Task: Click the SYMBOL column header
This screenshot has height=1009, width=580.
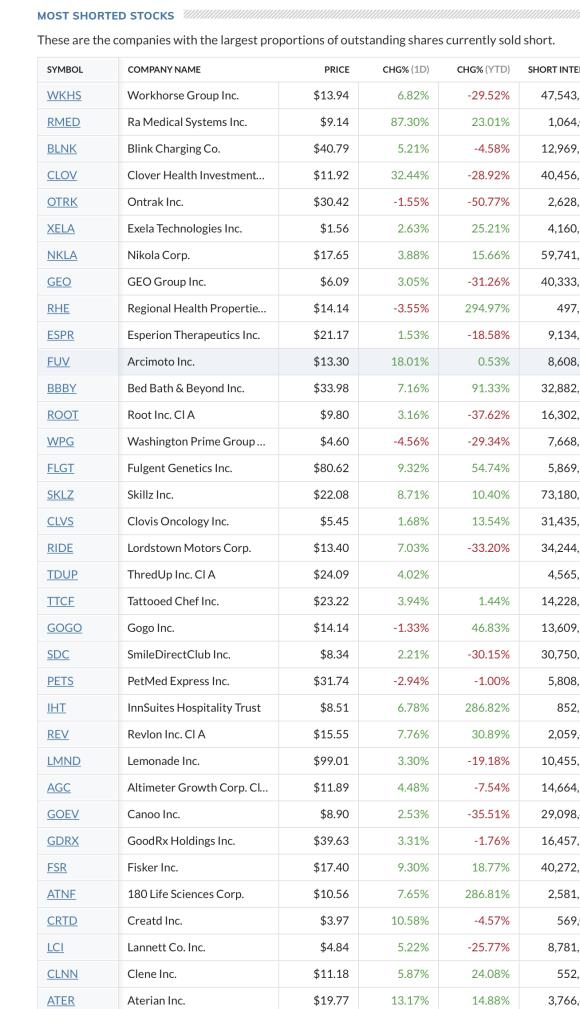Action: (64, 69)
